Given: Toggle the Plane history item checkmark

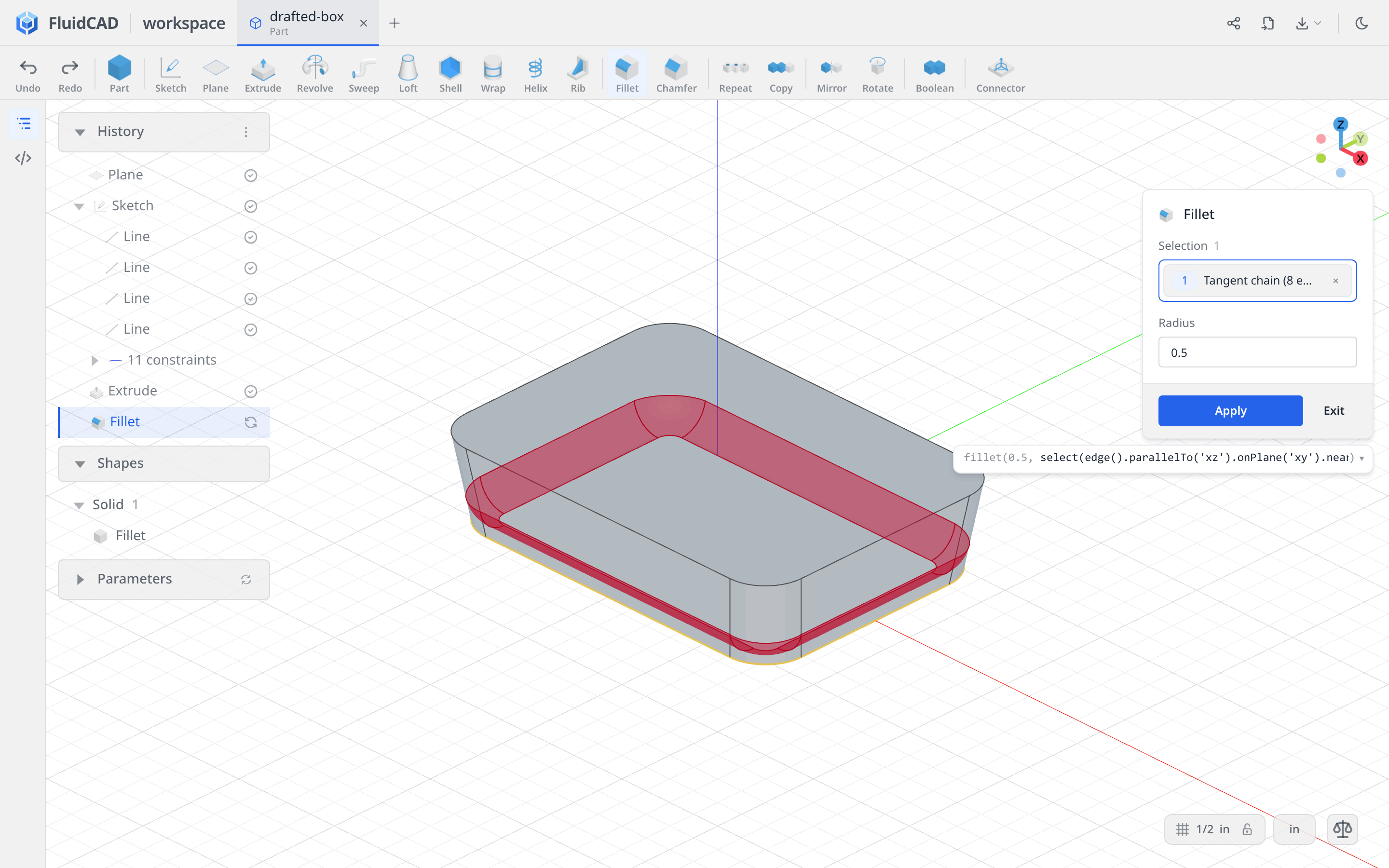Looking at the screenshot, I should [250, 175].
